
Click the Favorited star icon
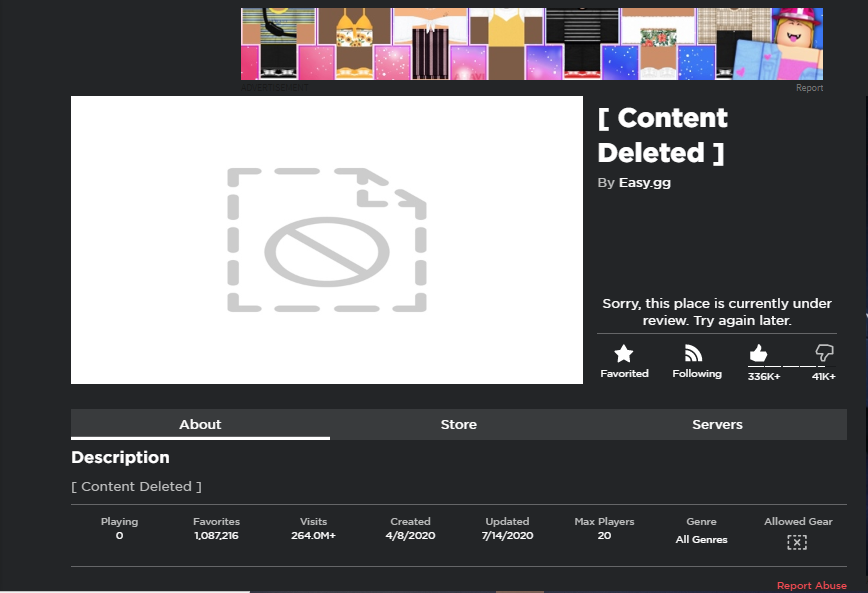point(624,353)
